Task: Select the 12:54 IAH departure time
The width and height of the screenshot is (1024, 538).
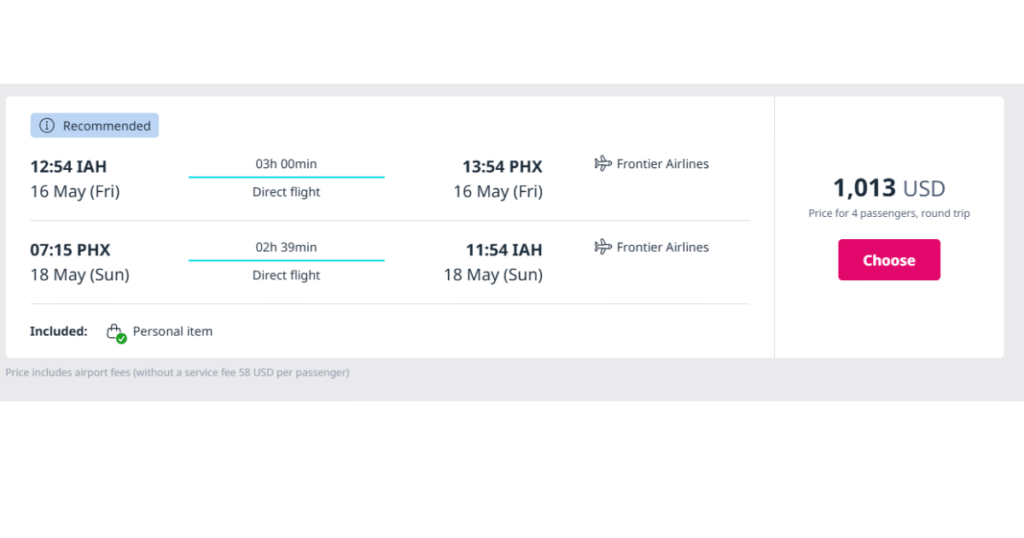Action: (69, 166)
